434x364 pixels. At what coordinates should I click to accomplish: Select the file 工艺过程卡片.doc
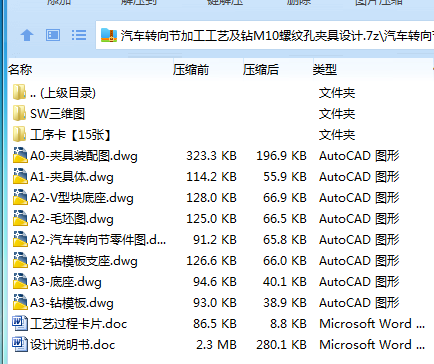tap(79, 324)
